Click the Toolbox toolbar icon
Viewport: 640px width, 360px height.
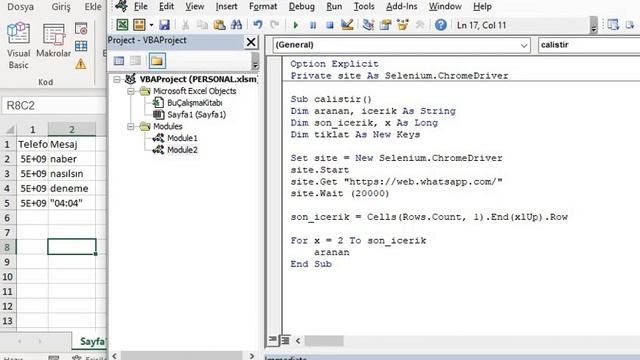click(420, 25)
